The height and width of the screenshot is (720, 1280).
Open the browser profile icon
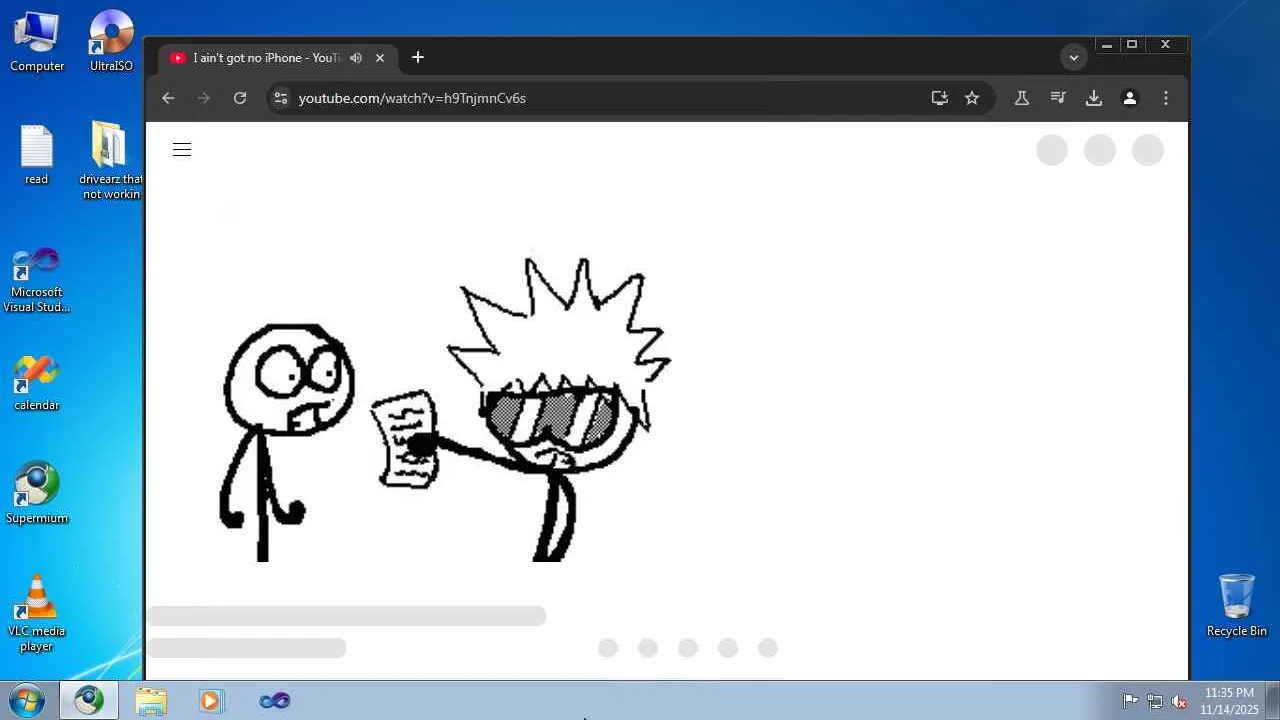tap(1130, 98)
